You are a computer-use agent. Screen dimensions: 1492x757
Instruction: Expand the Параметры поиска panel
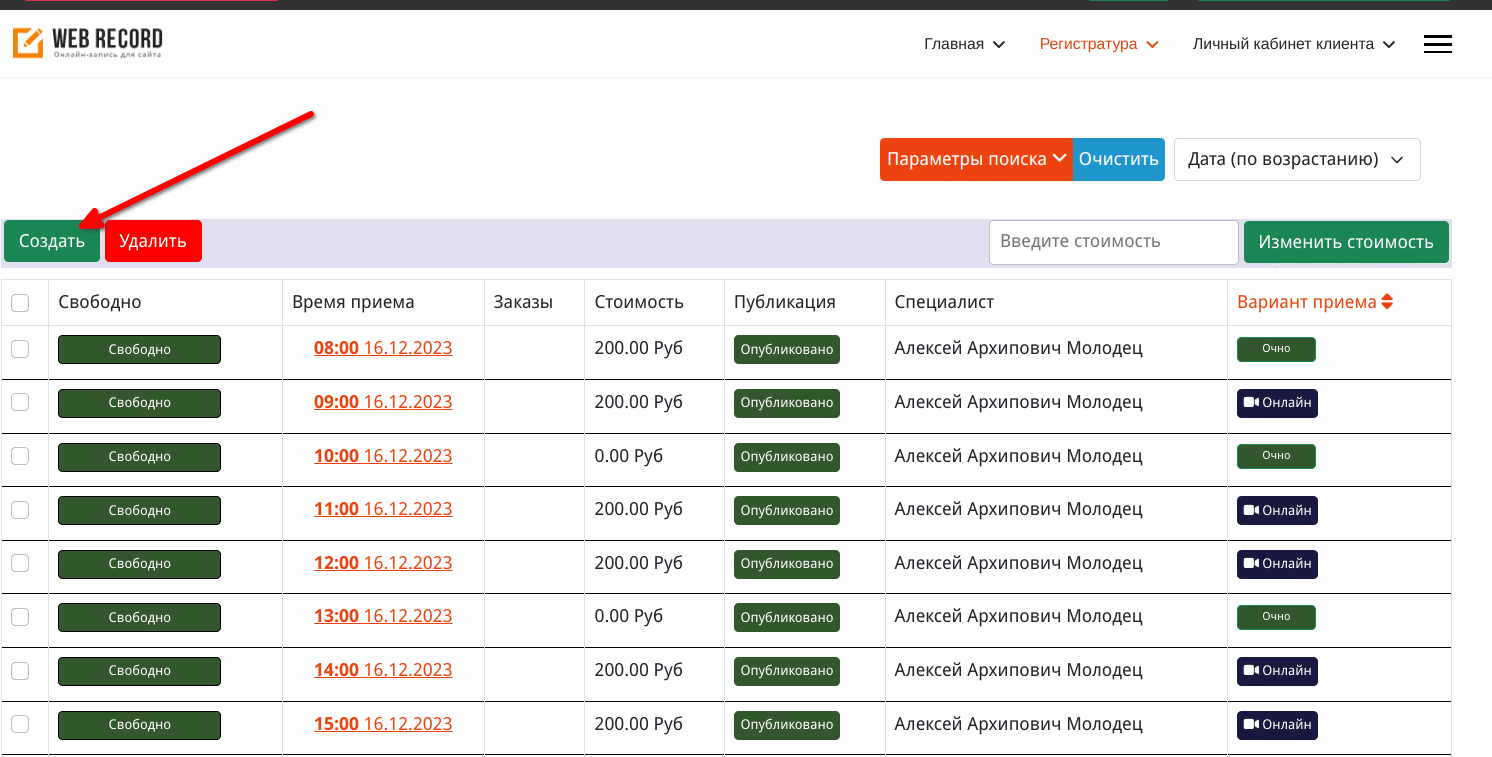pos(976,160)
